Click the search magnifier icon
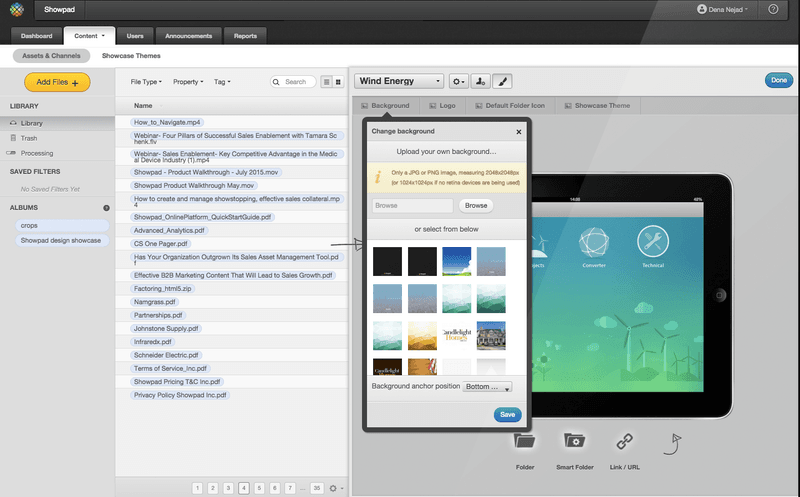The image size is (800, 497). tap(276, 82)
